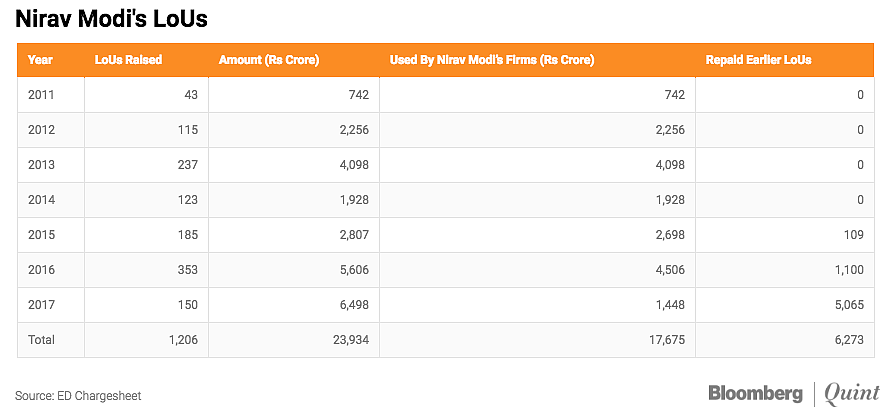
Task: Click Used By Nirav Modi's Firms header
Action: point(492,59)
